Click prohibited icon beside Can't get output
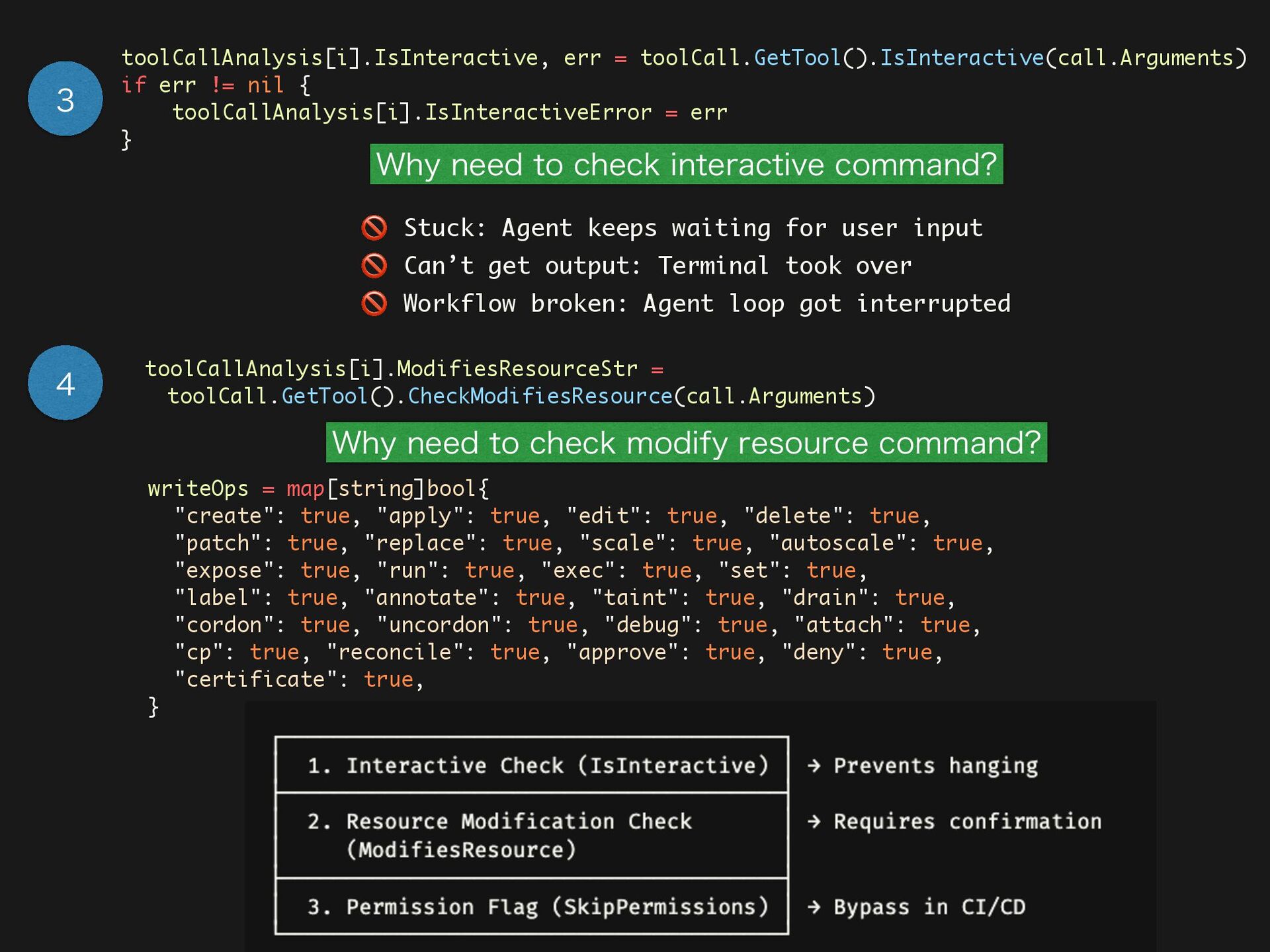1270x952 pixels. tap(374, 266)
